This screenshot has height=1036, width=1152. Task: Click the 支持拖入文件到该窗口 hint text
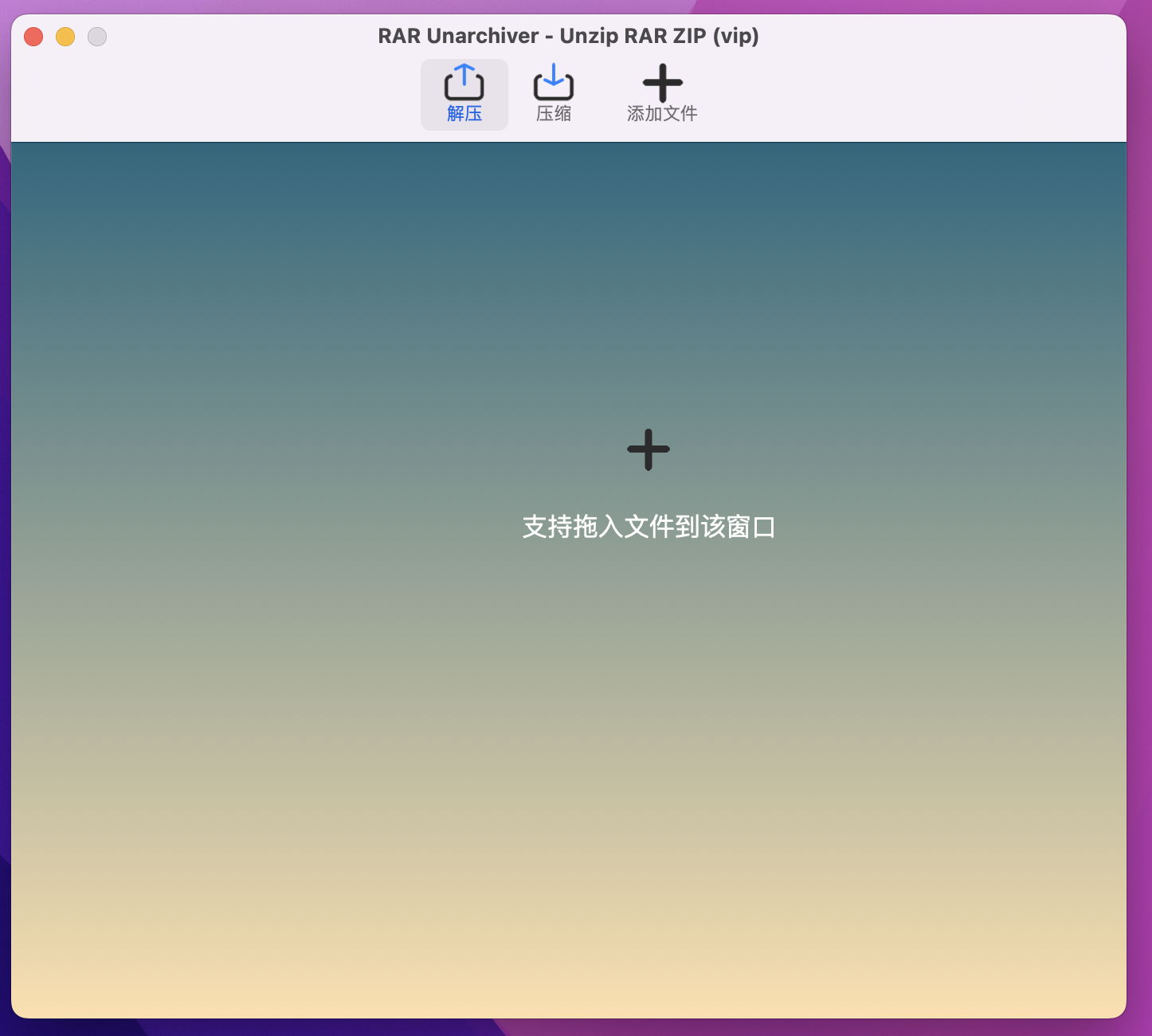648,527
